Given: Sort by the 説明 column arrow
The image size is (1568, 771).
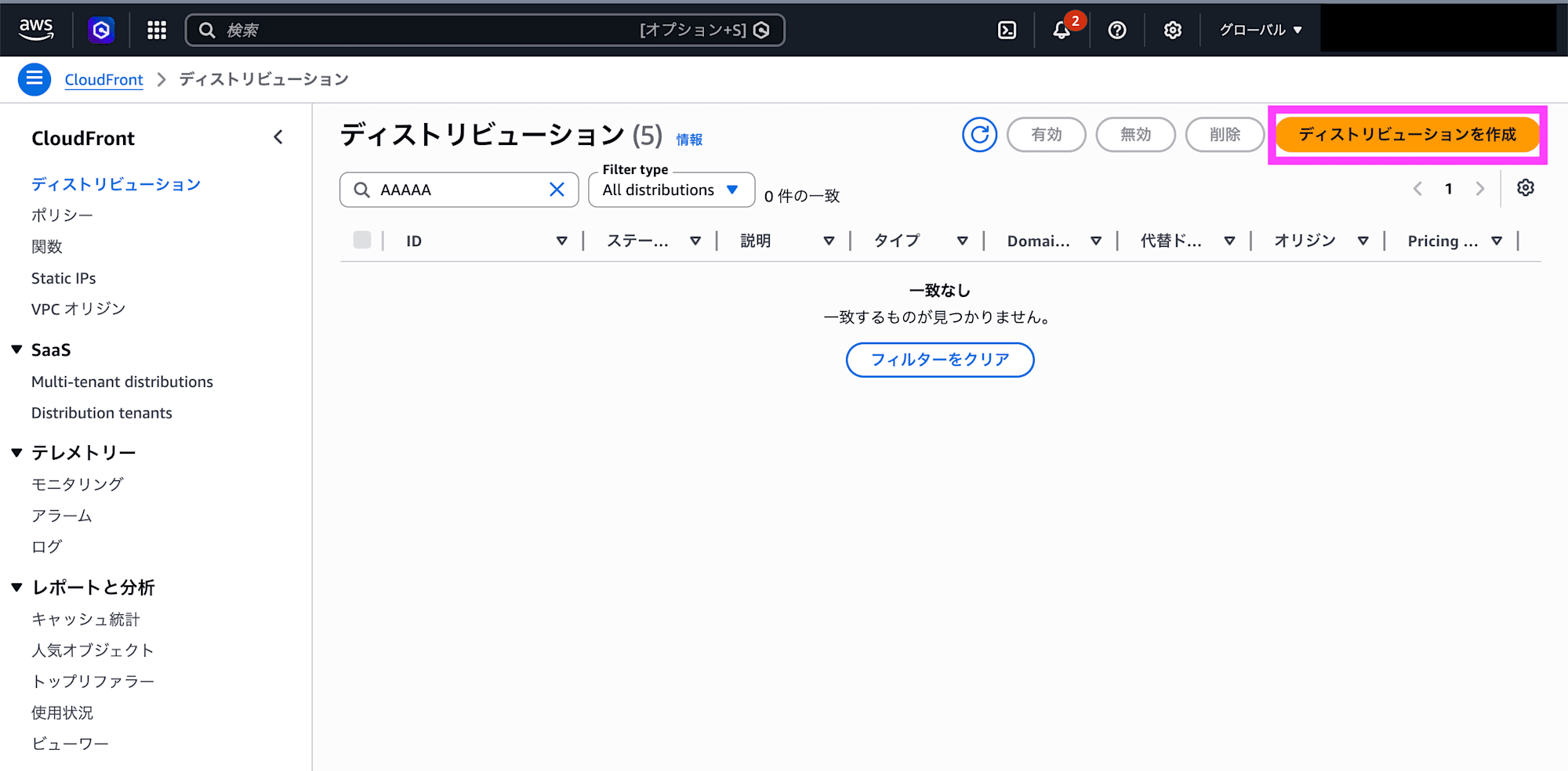Looking at the screenshot, I should [x=829, y=241].
